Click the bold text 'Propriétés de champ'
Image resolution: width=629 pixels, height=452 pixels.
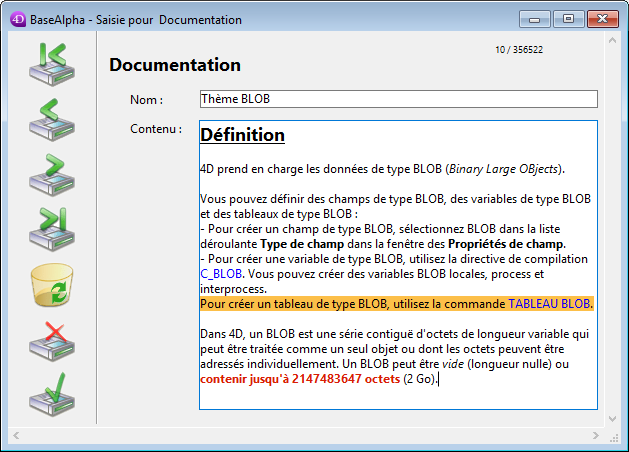click(x=505, y=244)
